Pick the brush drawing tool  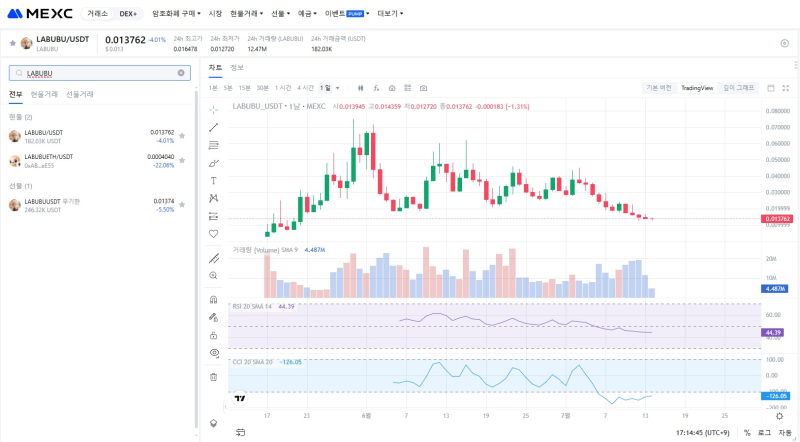(214, 163)
